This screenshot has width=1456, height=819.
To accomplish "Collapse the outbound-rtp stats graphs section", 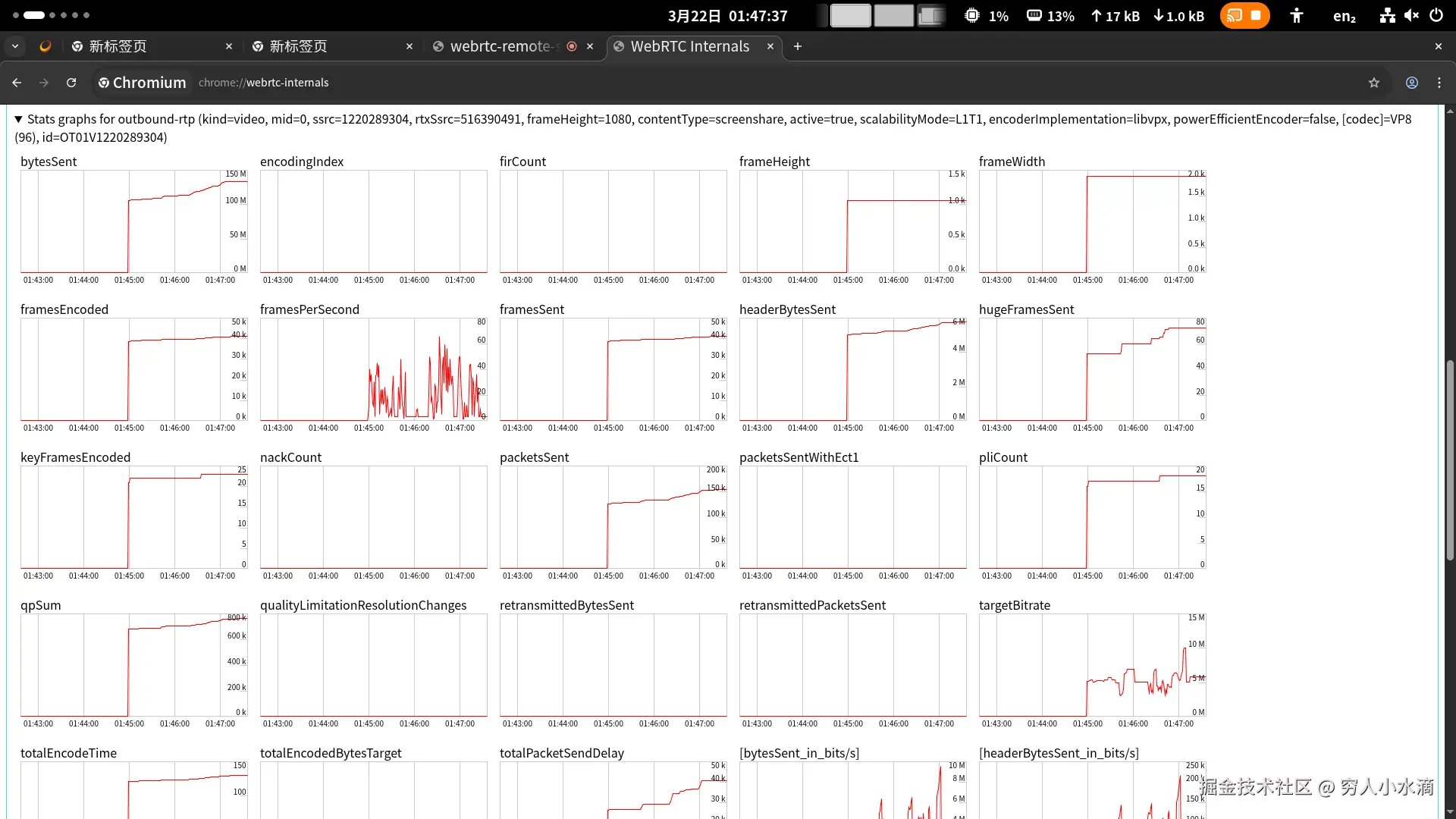I will pyautogui.click(x=19, y=119).
